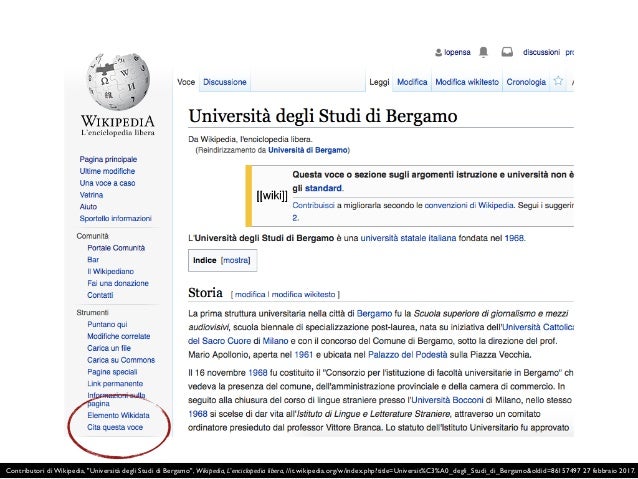Open the Università Cattolica link

click(538, 327)
